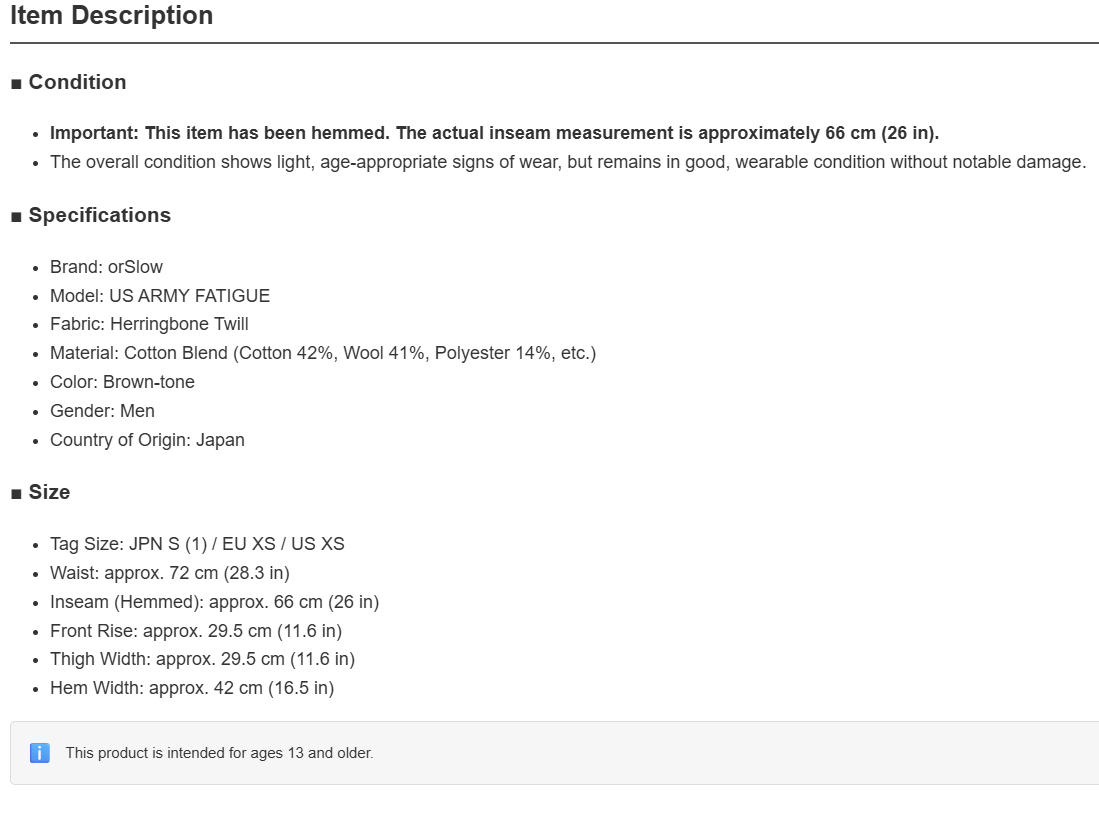Viewport: 1099px width, 813px height.
Task: Click the Front Rise measurement line
Action: pos(196,631)
